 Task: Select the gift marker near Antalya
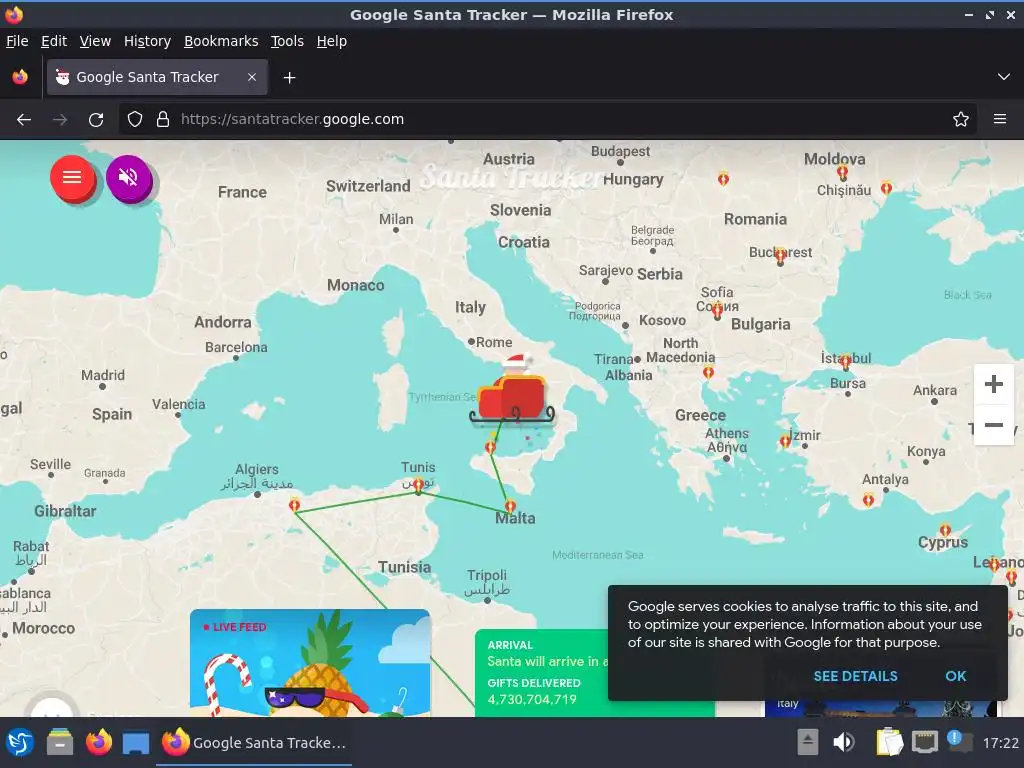click(x=868, y=500)
